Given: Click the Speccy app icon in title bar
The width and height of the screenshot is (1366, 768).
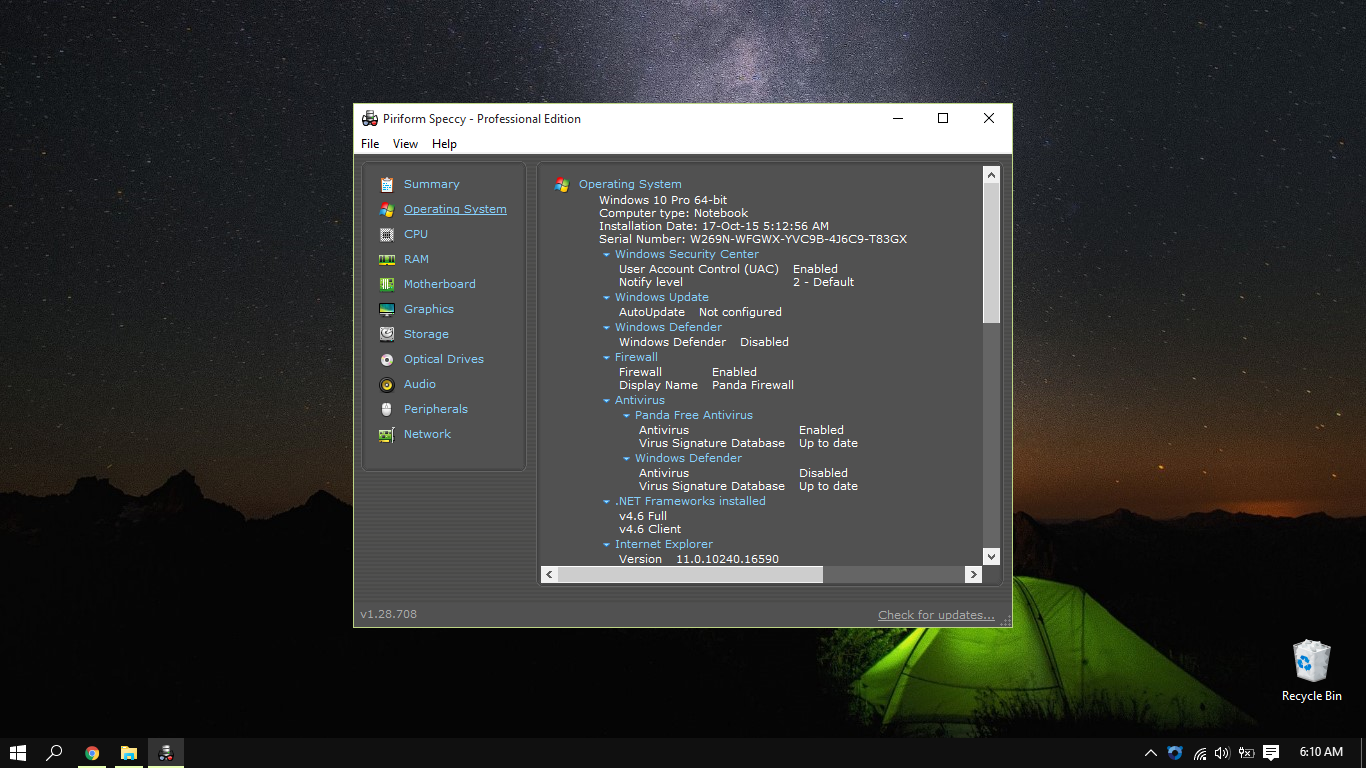Looking at the screenshot, I should [x=370, y=118].
